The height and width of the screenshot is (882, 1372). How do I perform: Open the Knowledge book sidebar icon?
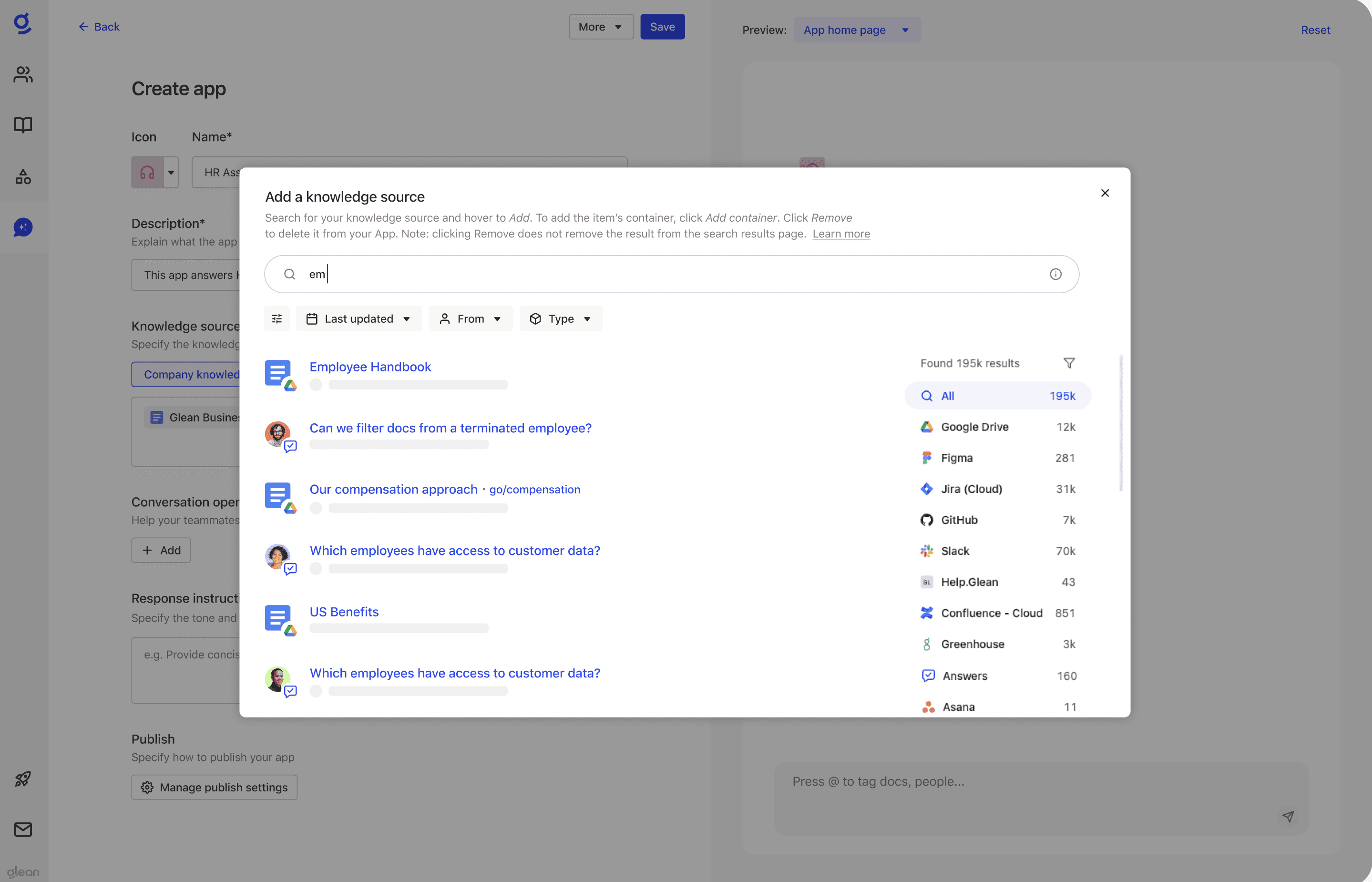[23, 125]
